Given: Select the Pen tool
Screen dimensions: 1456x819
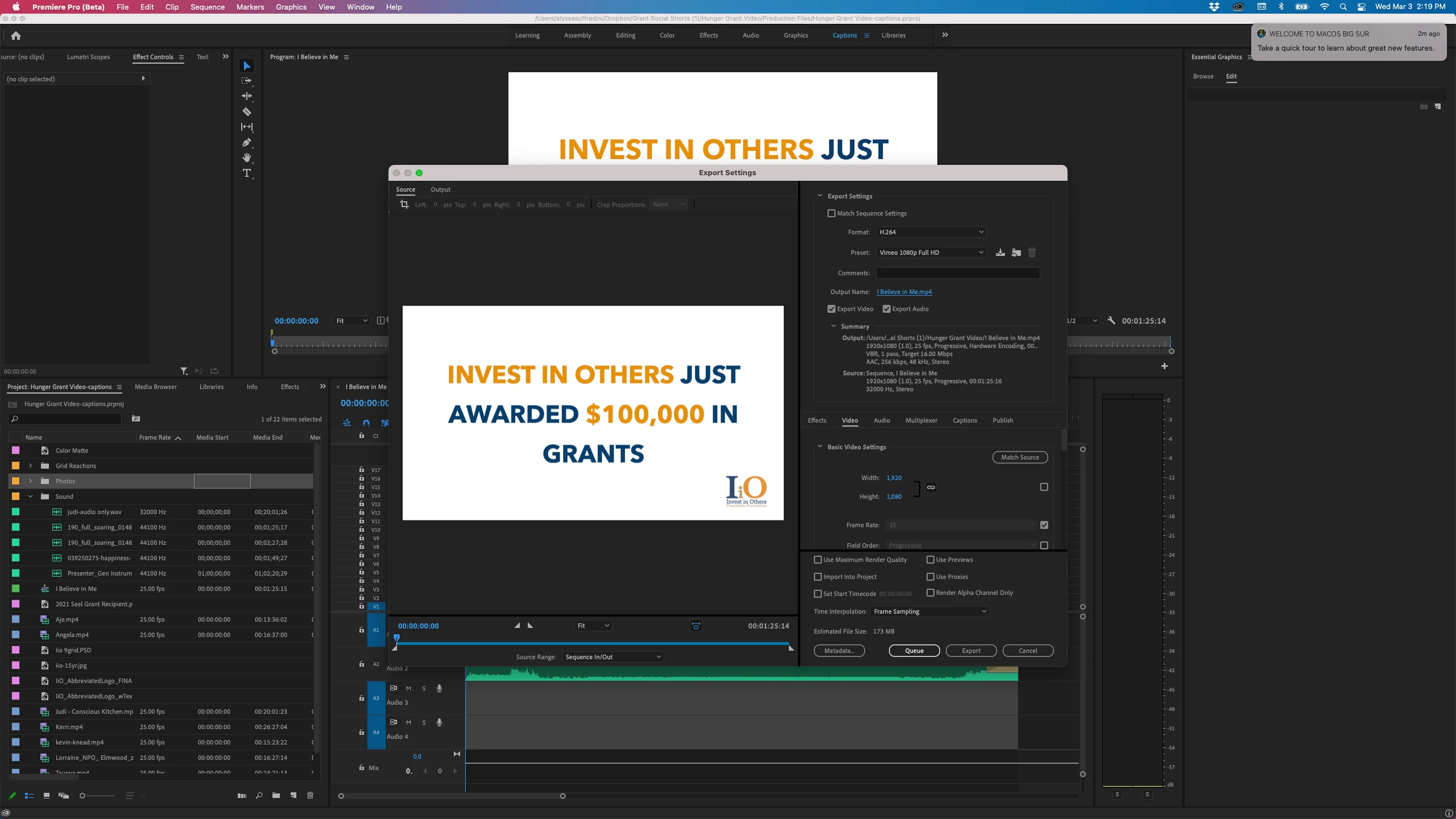Looking at the screenshot, I should pos(247,142).
